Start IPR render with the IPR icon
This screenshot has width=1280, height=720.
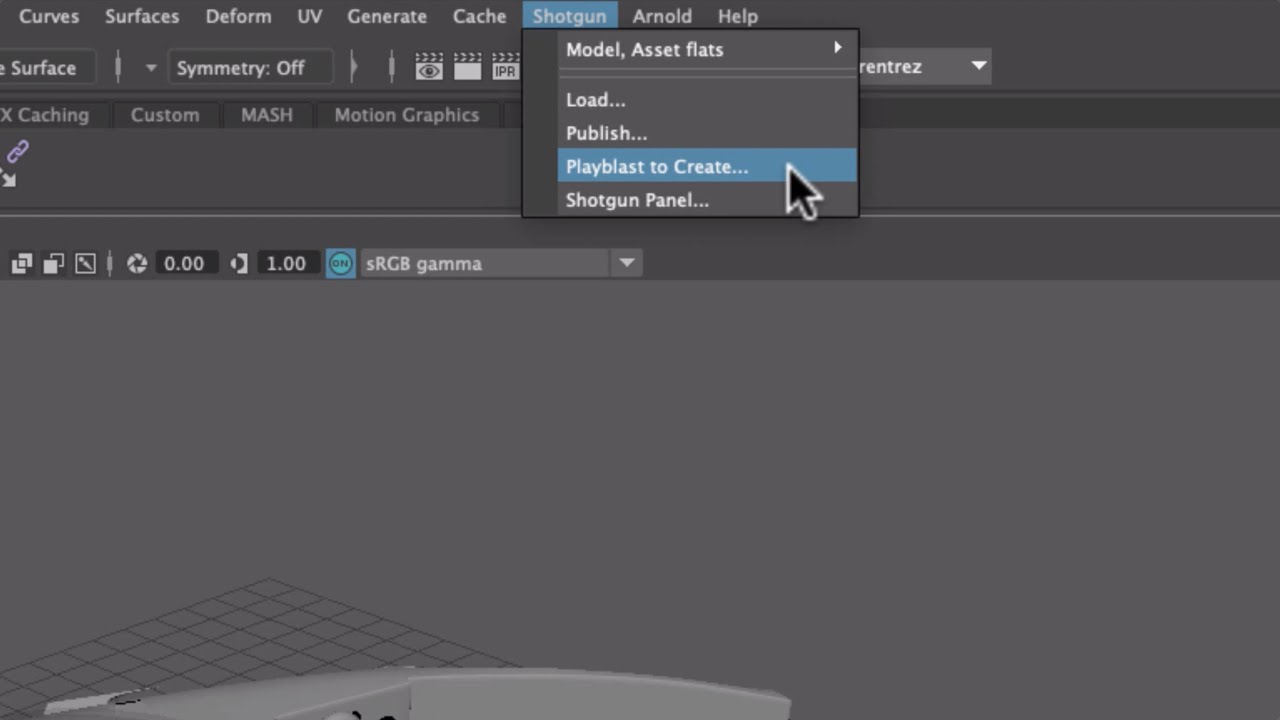click(x=505, y=67)
